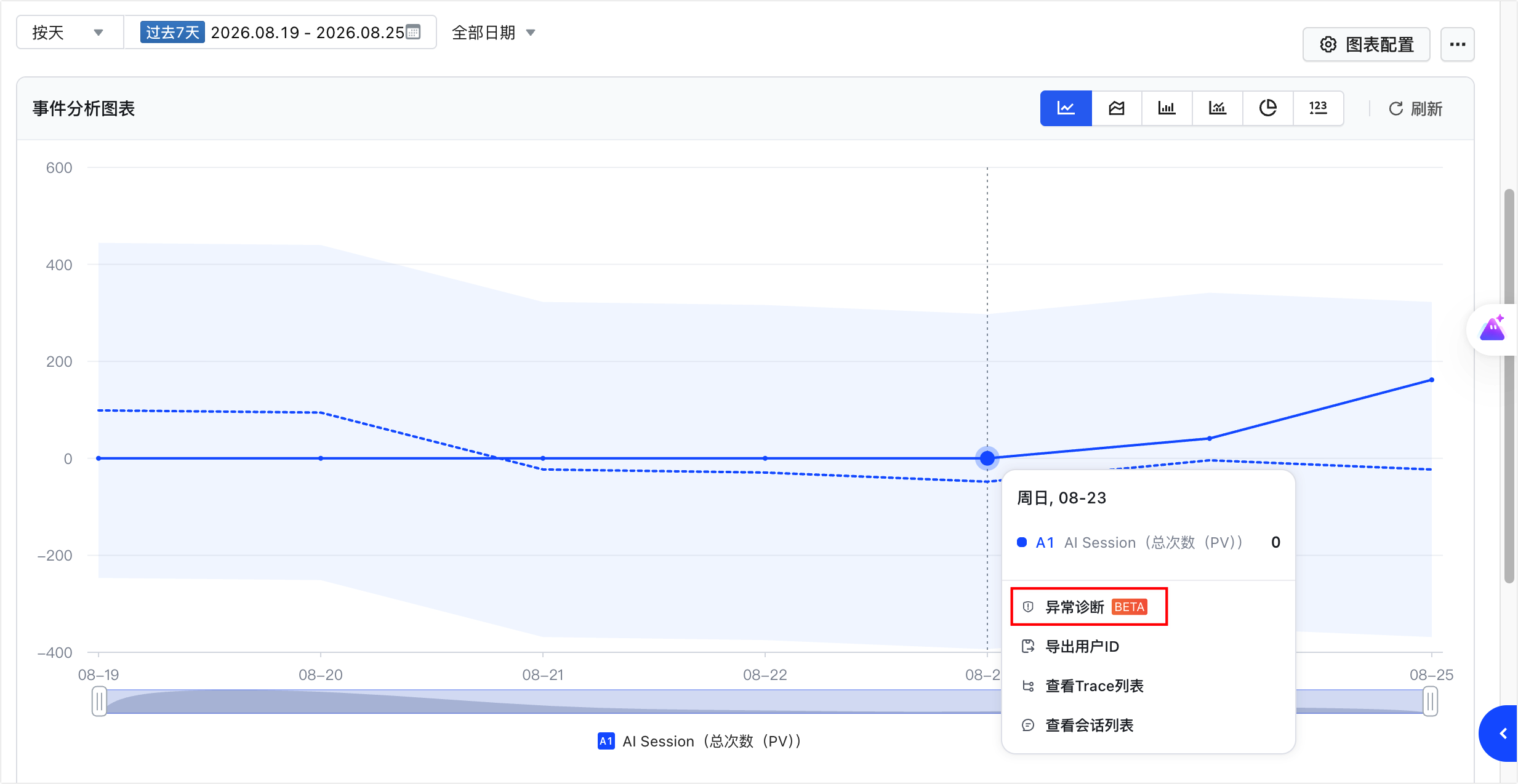The image size is (1518, 784).
Task: Open the purple AI assistant icon
Action: 1492,329
